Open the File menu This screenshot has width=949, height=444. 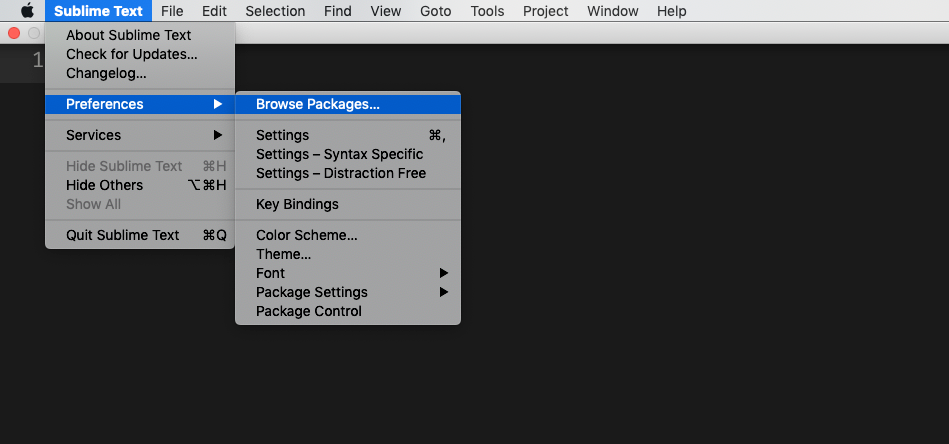tap(172, 11)
